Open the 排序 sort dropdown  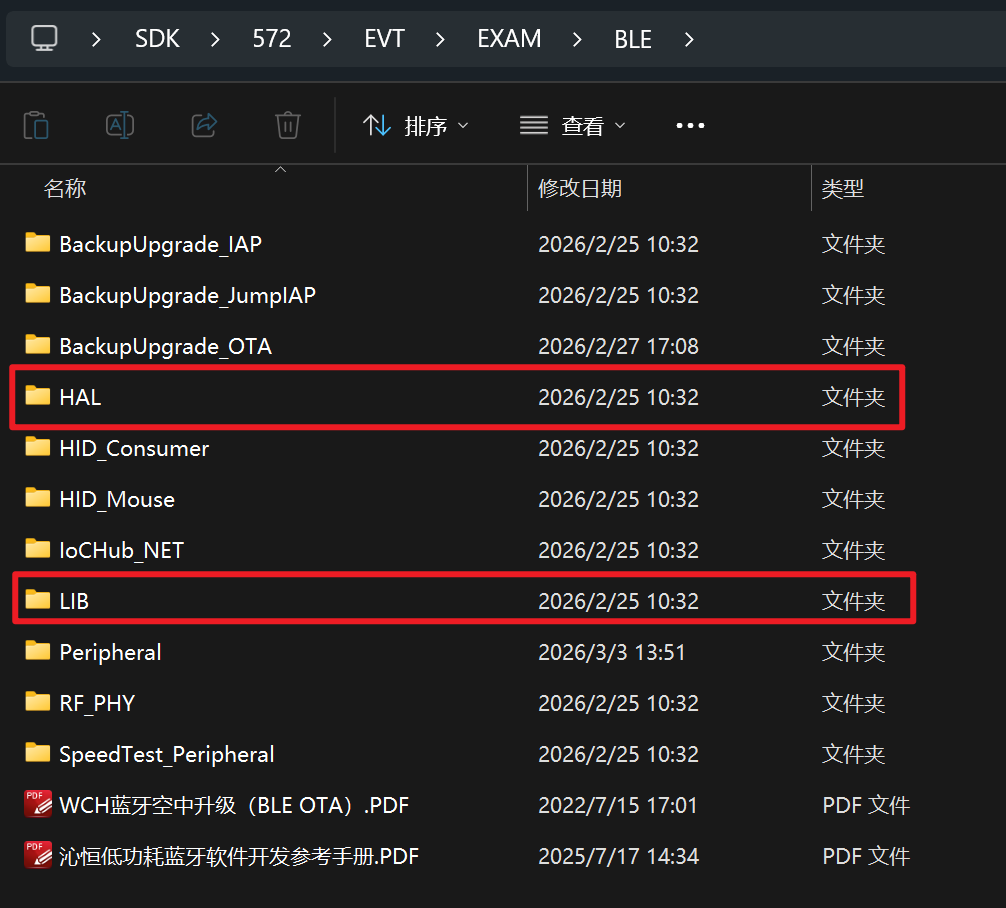click(416, 126)
